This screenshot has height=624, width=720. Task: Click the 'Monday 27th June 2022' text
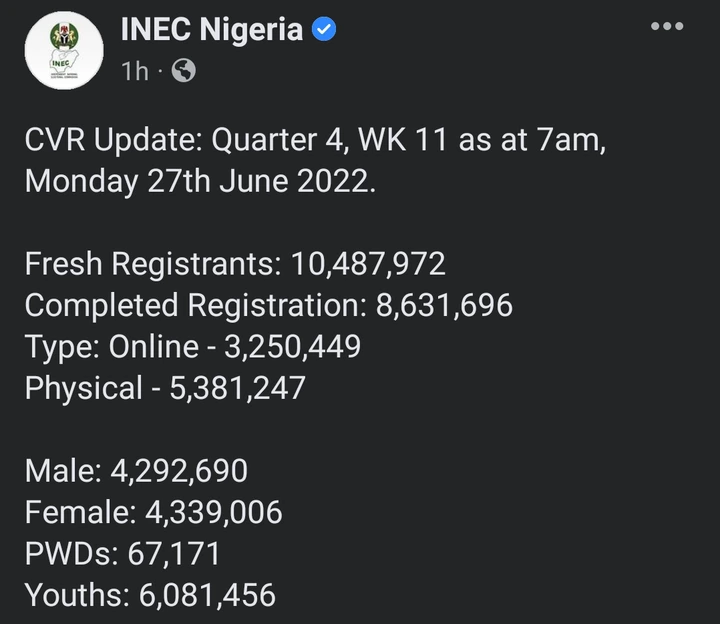pos(200,183)
